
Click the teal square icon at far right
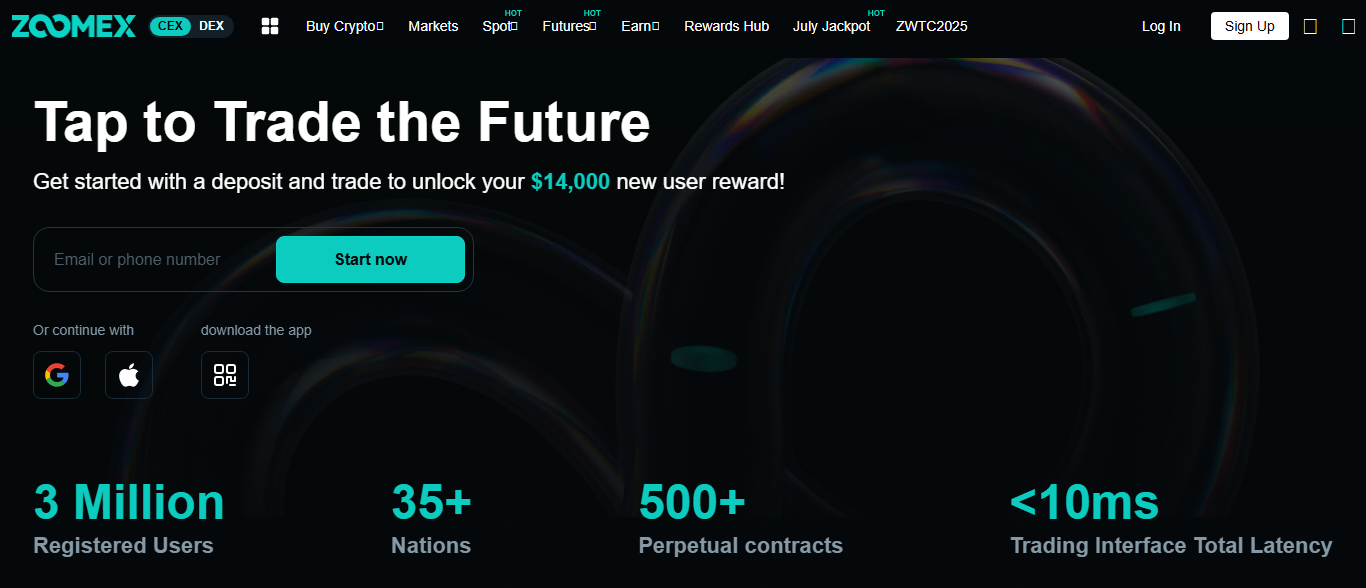(x=1348, y=27)
